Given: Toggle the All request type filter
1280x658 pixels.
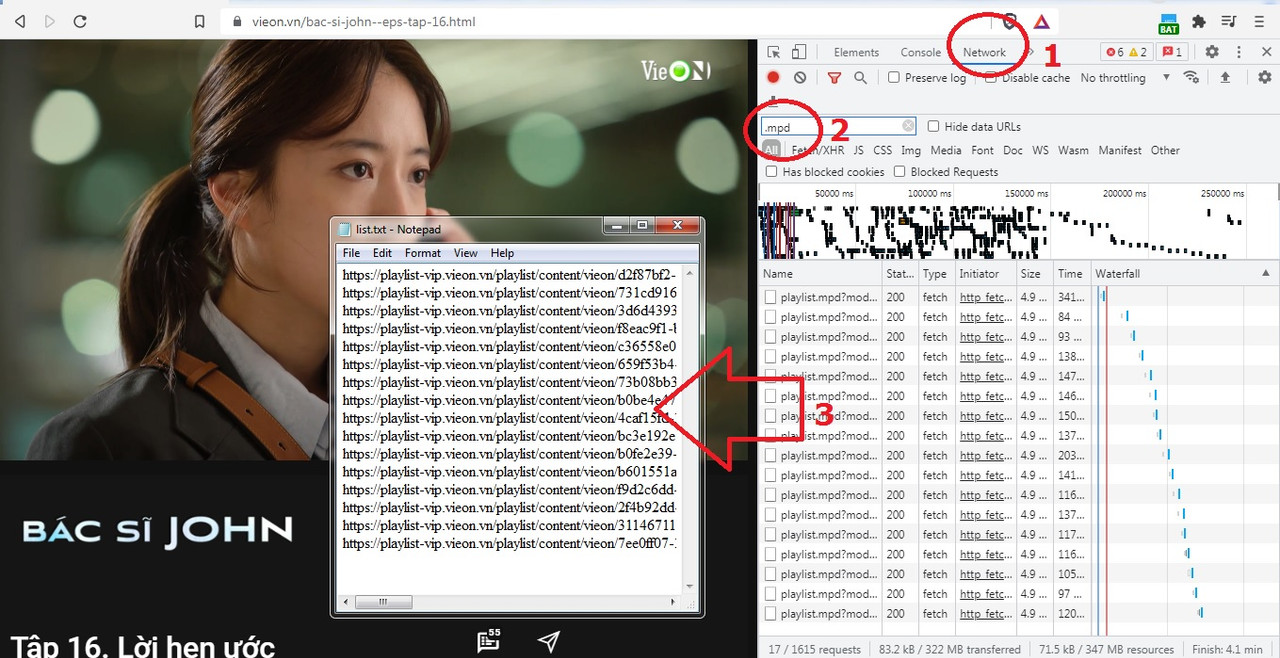Looking at the screenshot, I should (x=771, y=150).
